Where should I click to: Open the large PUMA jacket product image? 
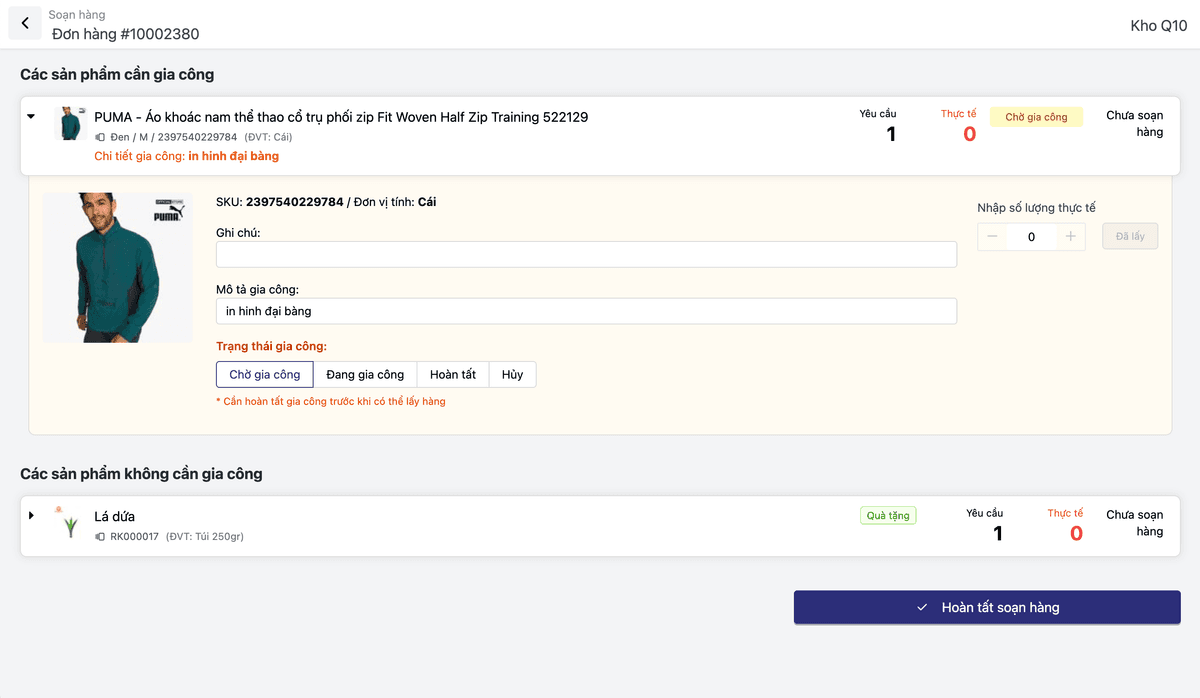(117, 267)
